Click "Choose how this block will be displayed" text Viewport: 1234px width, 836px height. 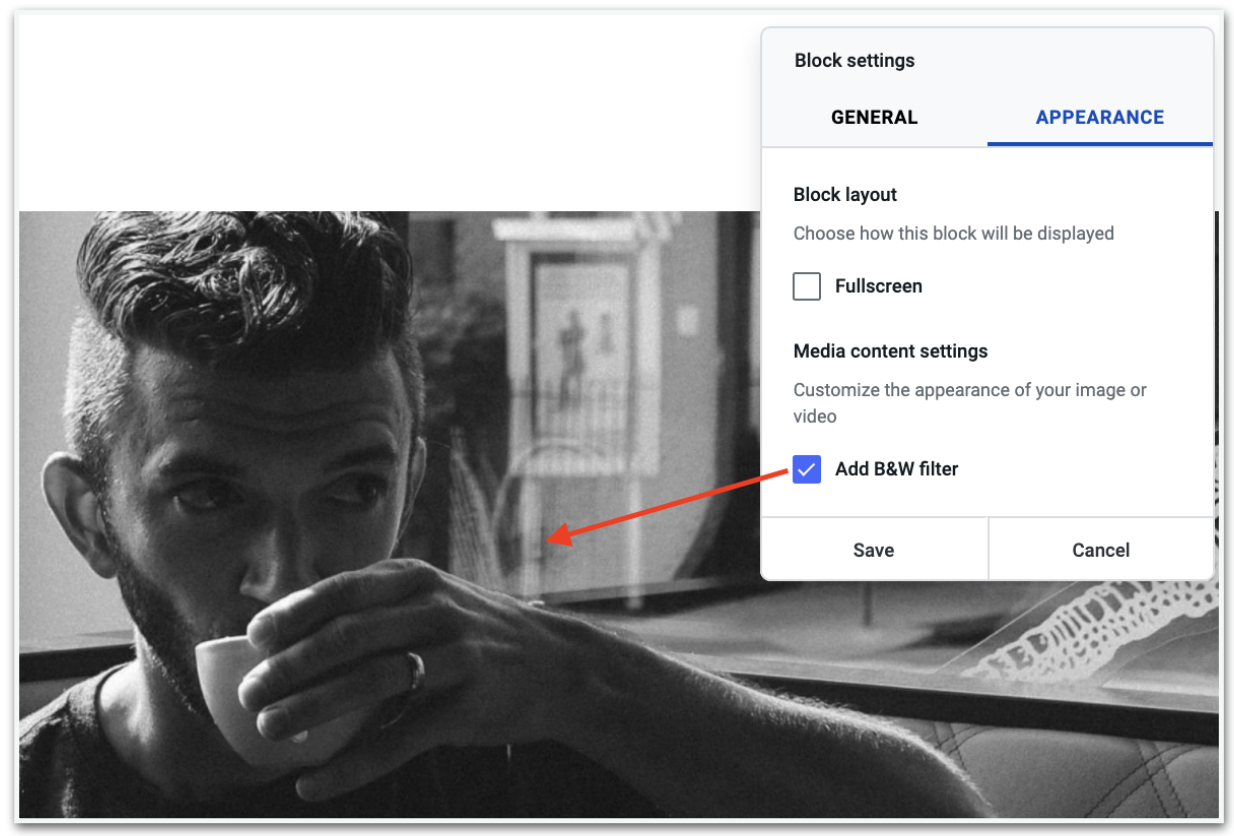(x=953, y=233)
